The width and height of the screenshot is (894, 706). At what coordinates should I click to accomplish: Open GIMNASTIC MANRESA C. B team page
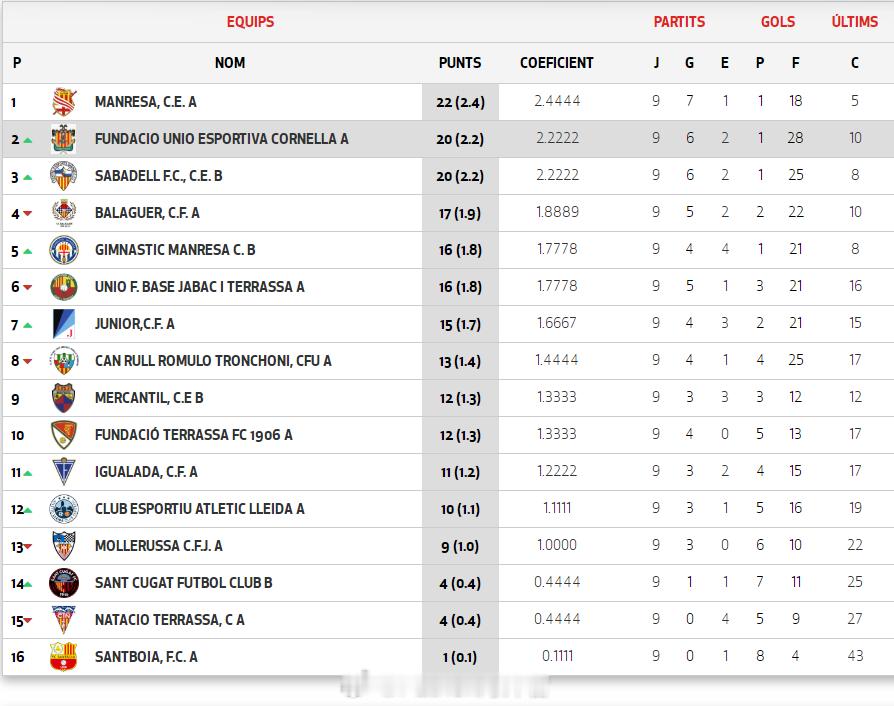[175, 250]
